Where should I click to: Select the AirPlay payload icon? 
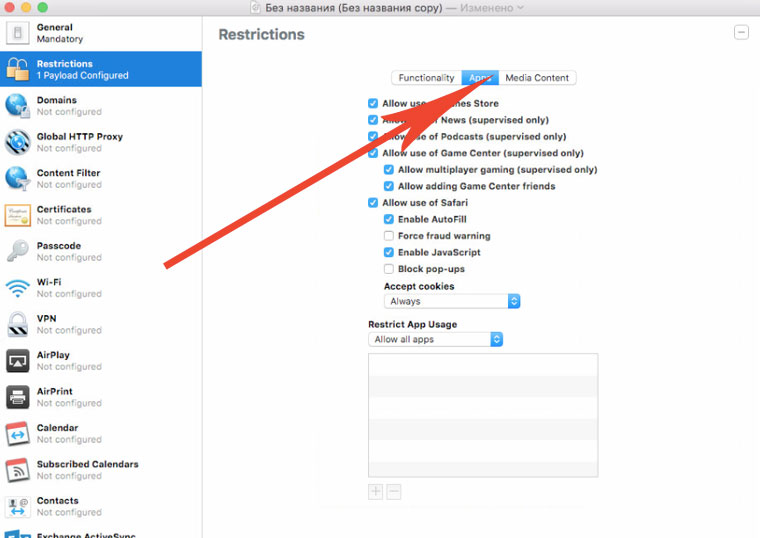[18, 361]
